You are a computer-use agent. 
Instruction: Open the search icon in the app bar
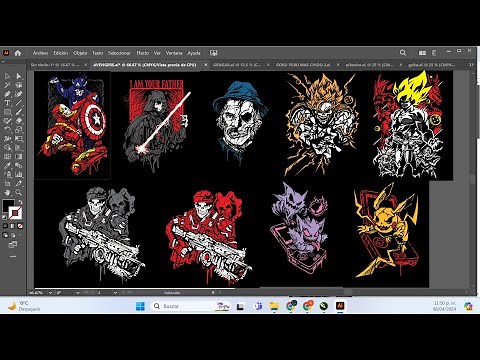coord(403,53)
